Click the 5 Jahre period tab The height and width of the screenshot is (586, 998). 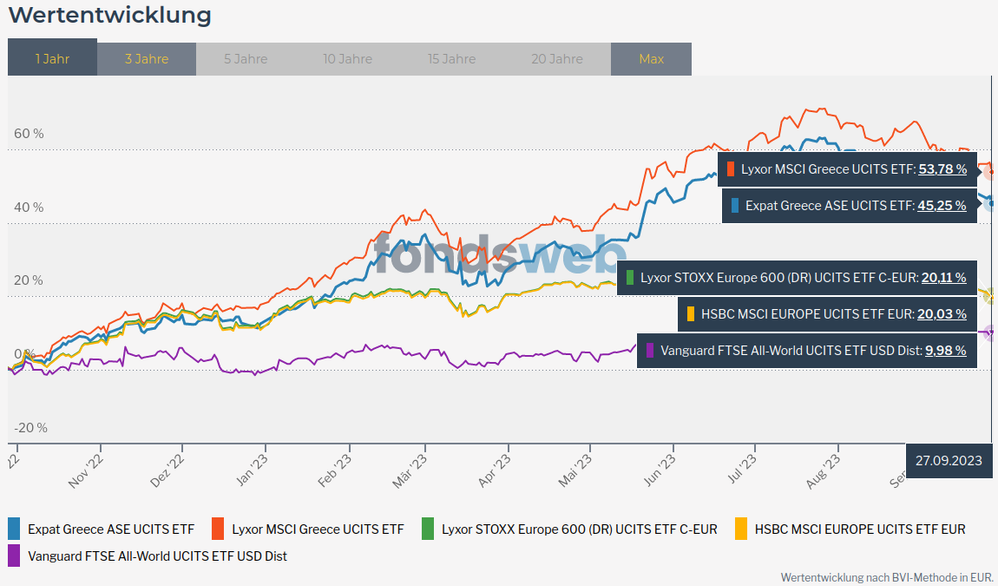coord(245,59)
